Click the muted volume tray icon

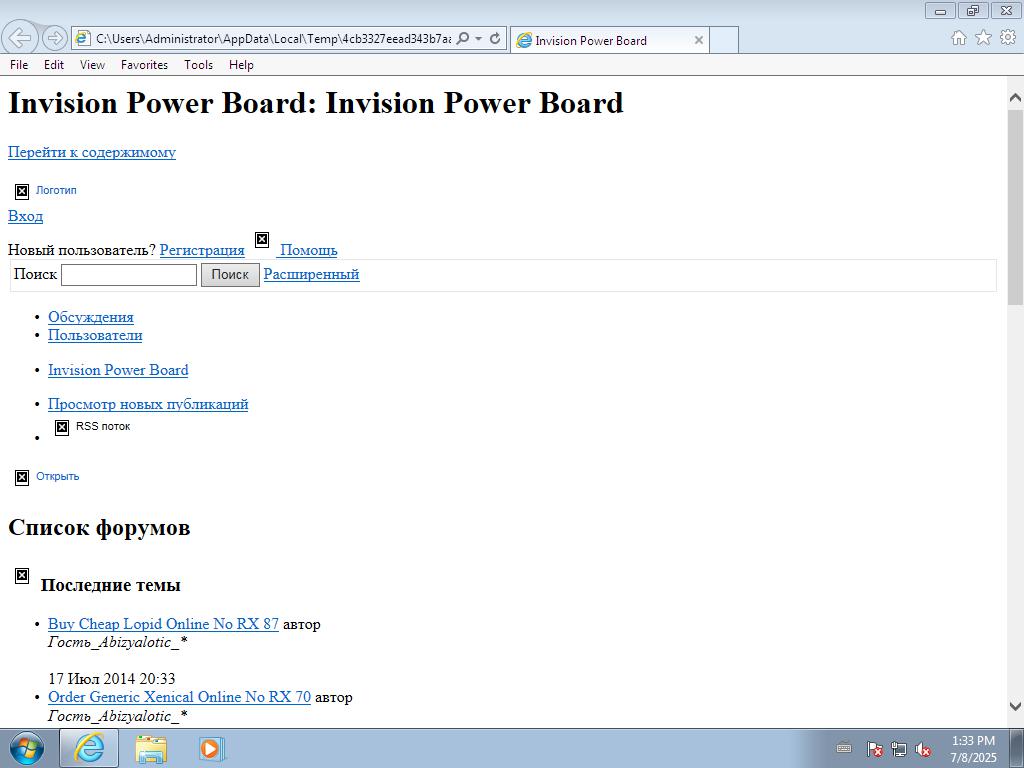tap(923, 749)
